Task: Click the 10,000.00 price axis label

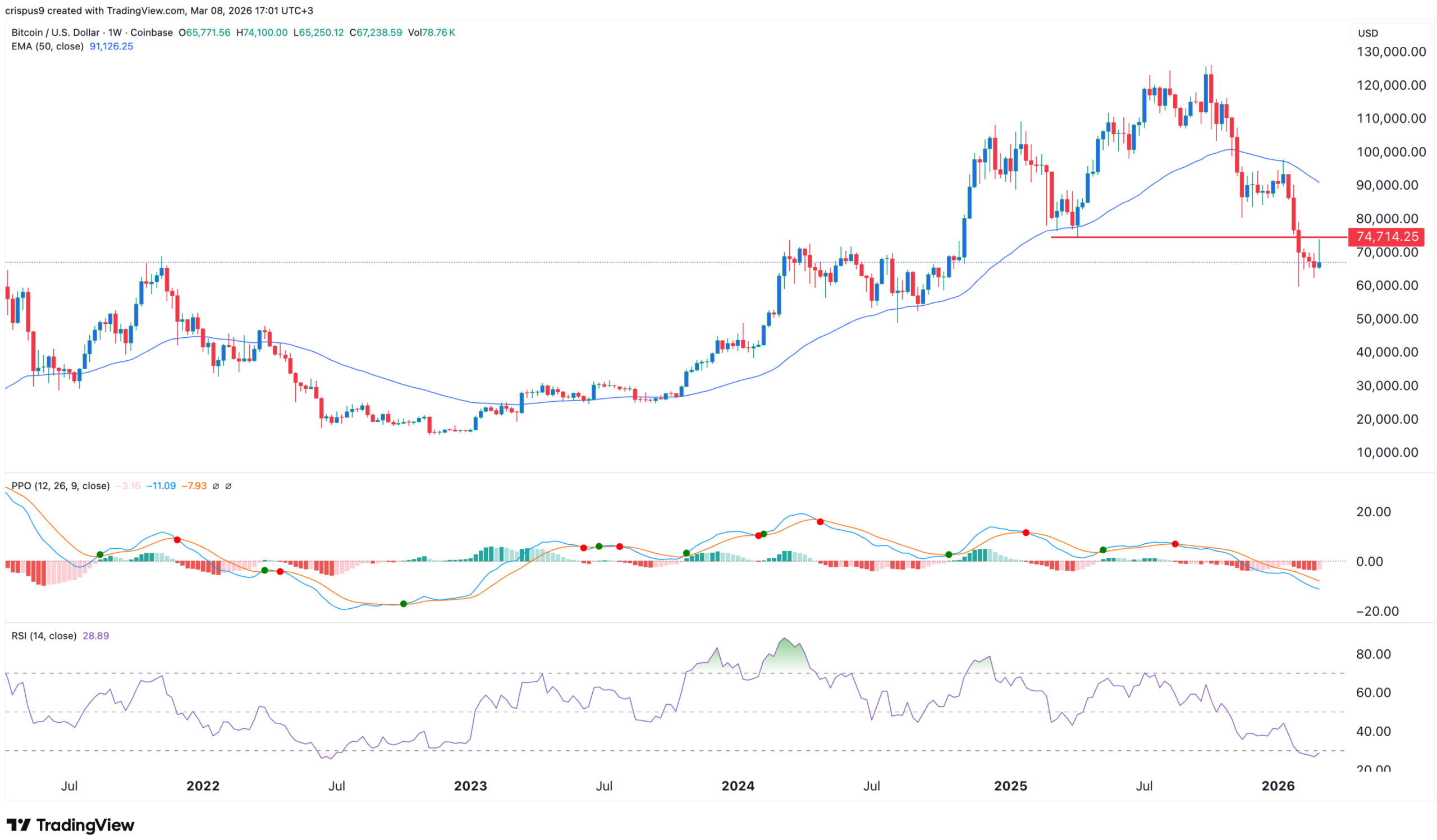Action: coord(1388,453)
